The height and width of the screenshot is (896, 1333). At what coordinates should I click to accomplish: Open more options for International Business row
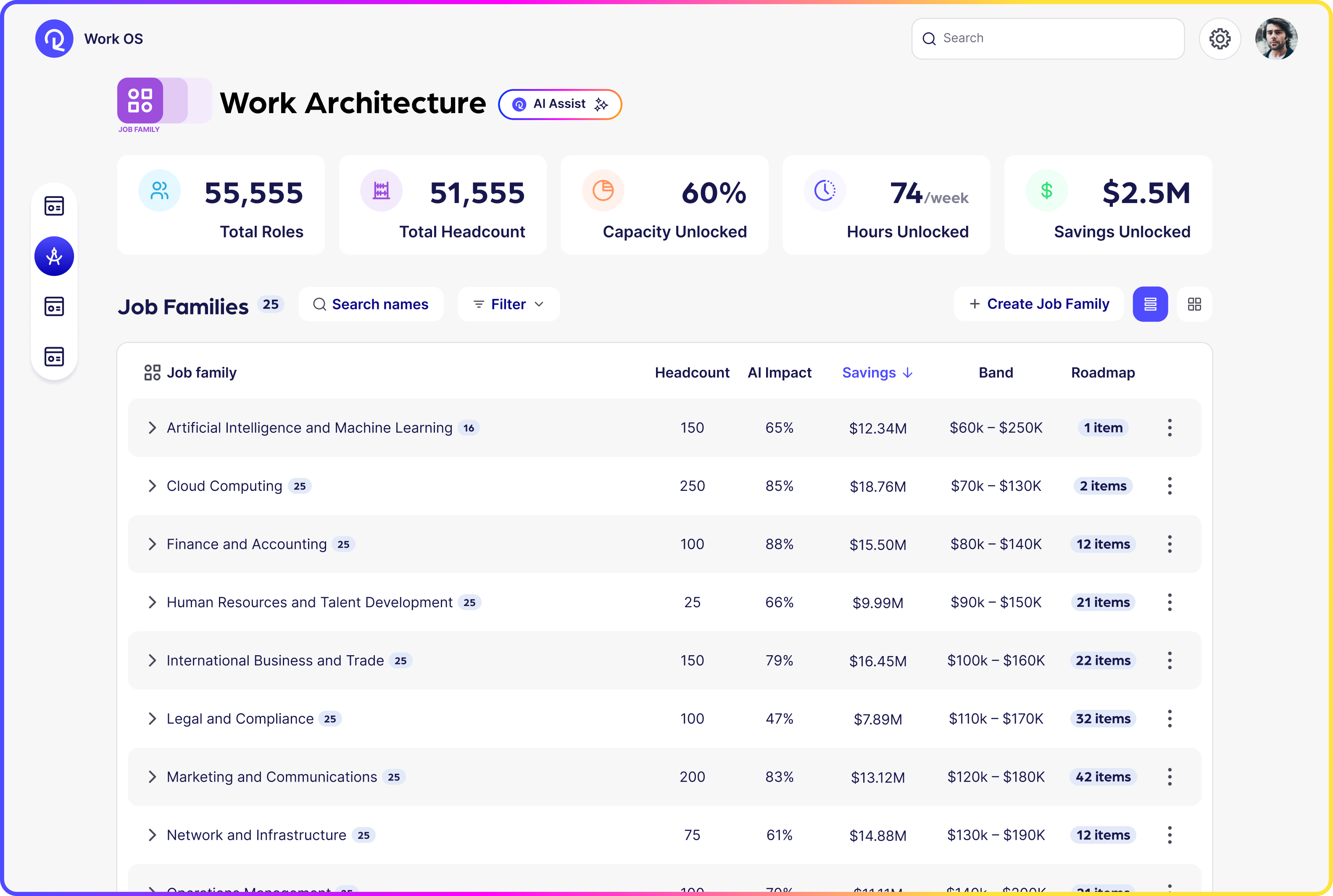click(x=1170, y=661)
